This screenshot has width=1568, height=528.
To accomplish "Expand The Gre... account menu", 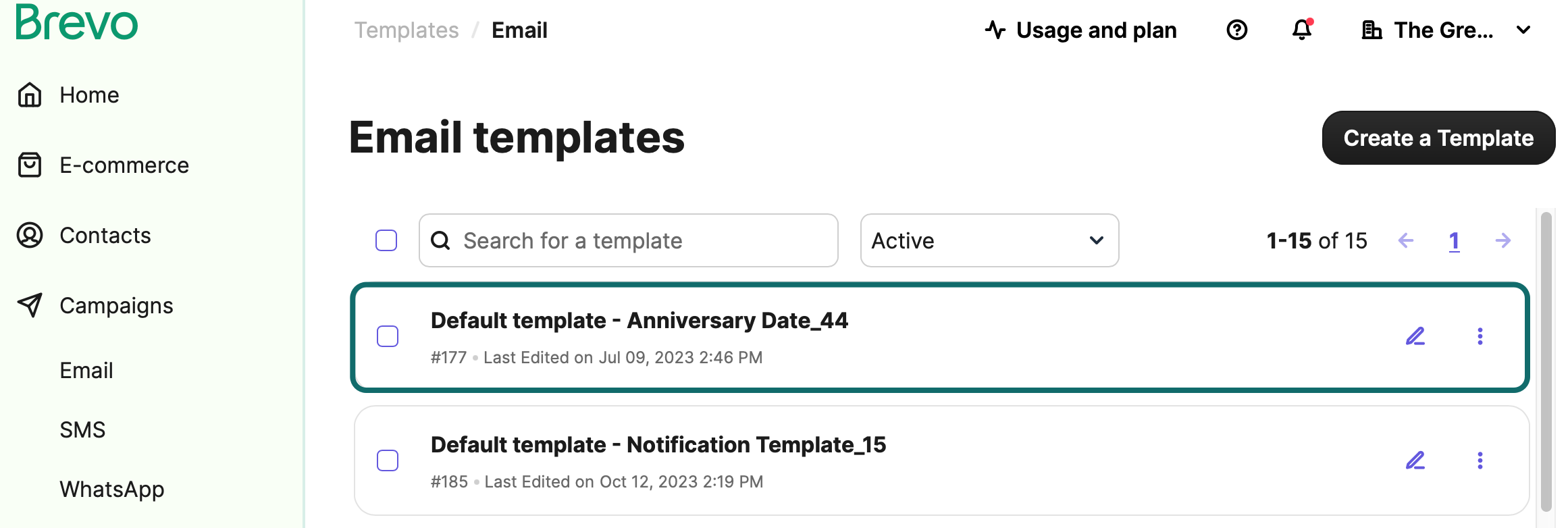I will coord(1446,30).
